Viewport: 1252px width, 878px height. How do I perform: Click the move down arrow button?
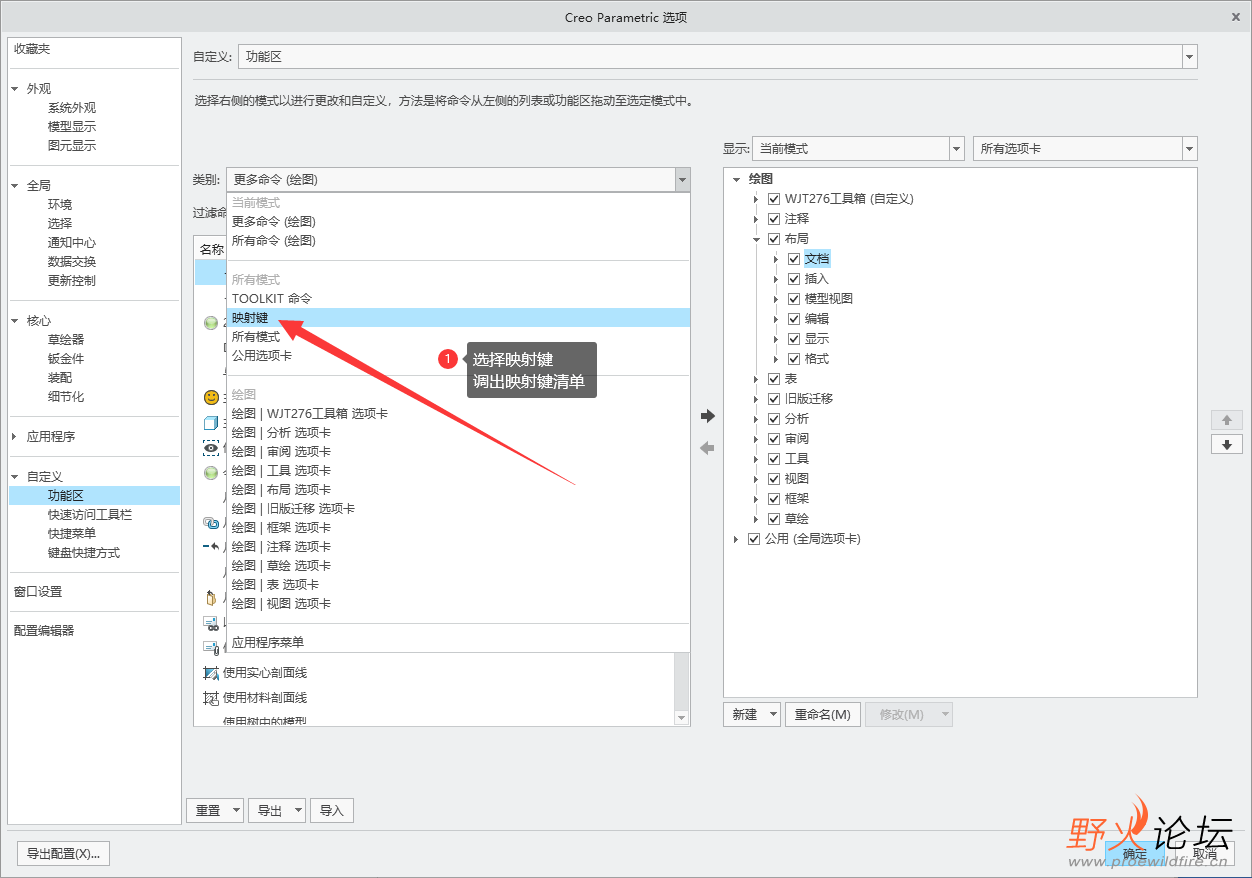click(x=1226, y=444)
